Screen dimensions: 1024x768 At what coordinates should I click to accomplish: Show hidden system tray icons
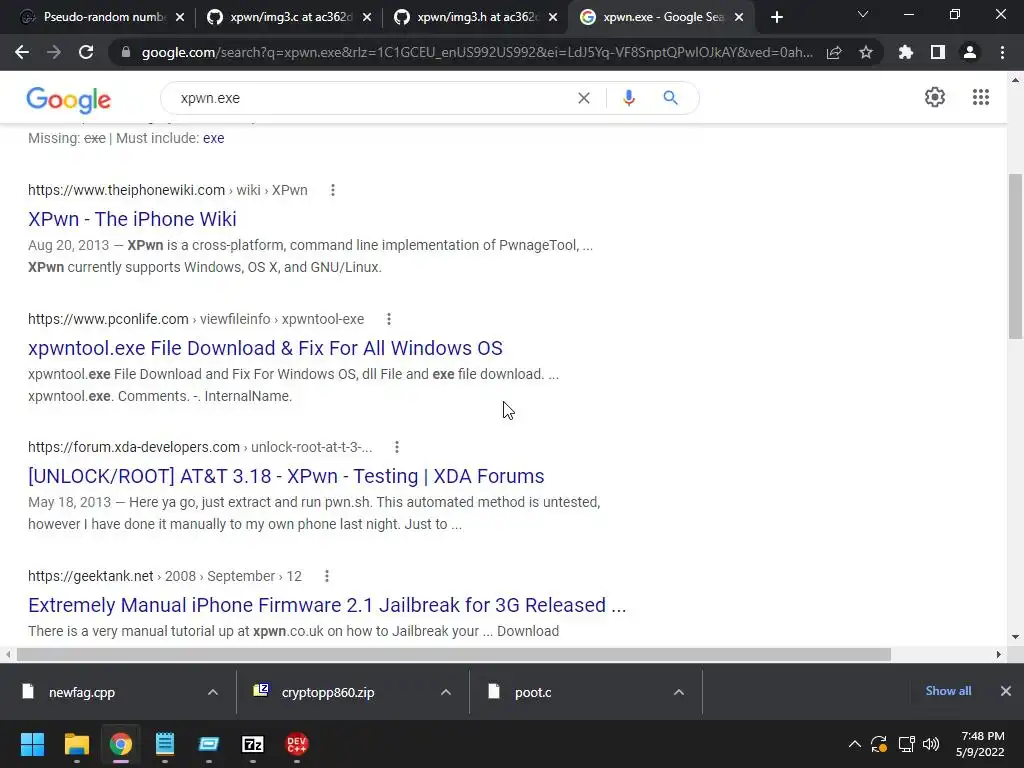[x=854, y=744]
